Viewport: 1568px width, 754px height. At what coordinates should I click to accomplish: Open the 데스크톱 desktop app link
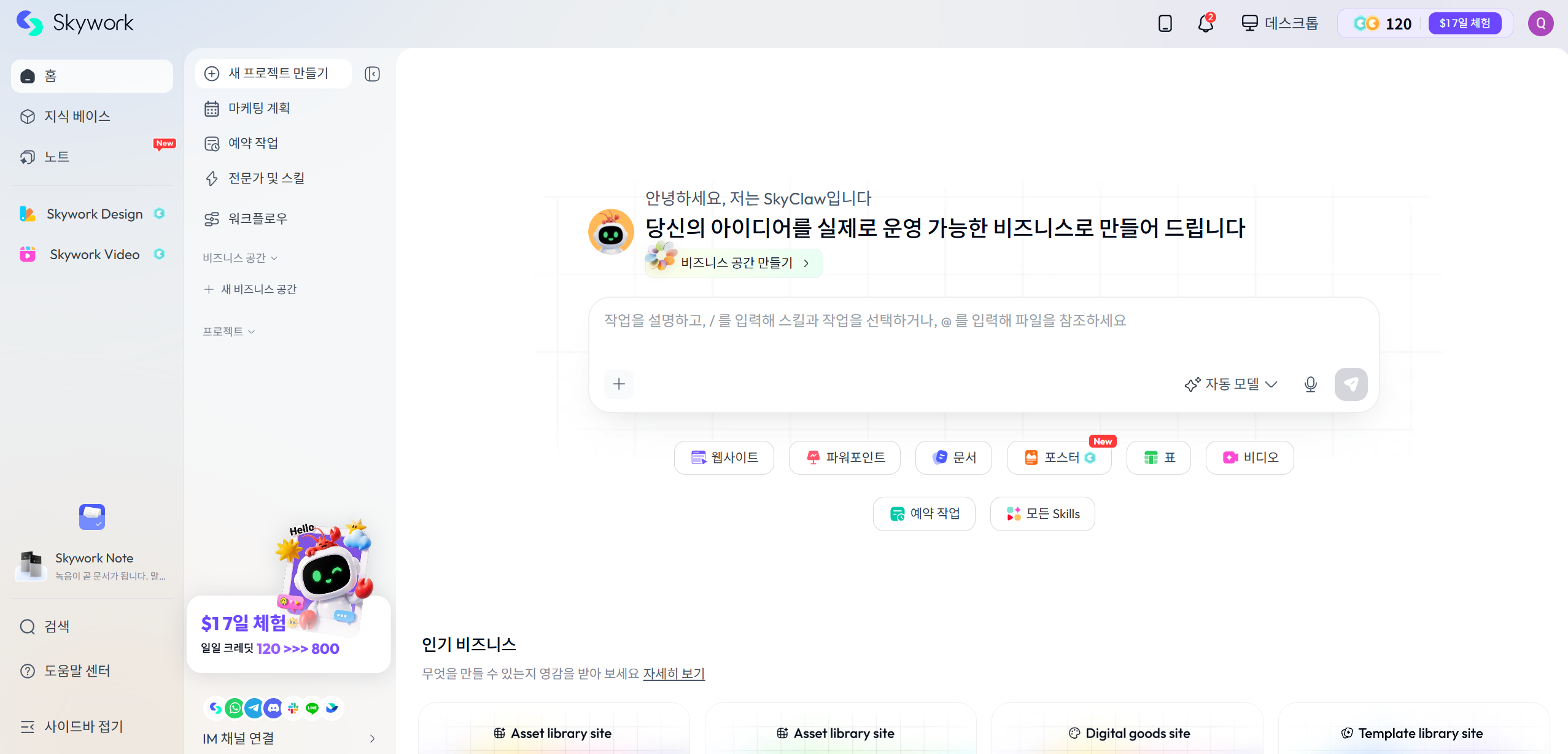pos(1279,23)
